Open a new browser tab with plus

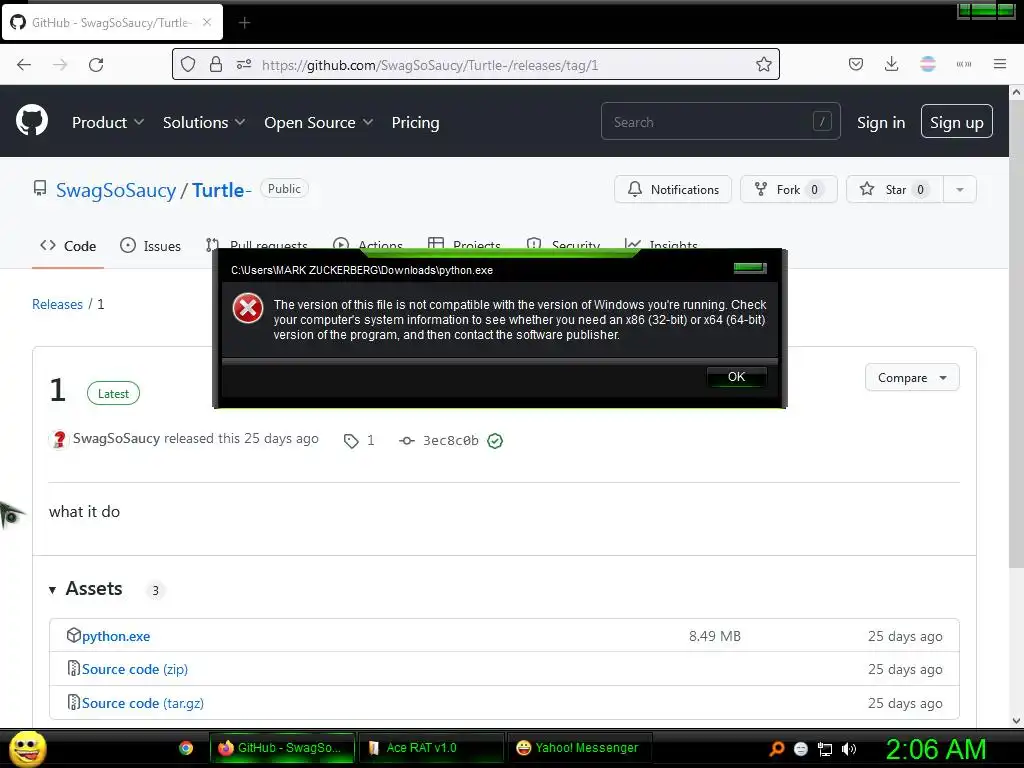pyautogui.click(x=244, y=23)
